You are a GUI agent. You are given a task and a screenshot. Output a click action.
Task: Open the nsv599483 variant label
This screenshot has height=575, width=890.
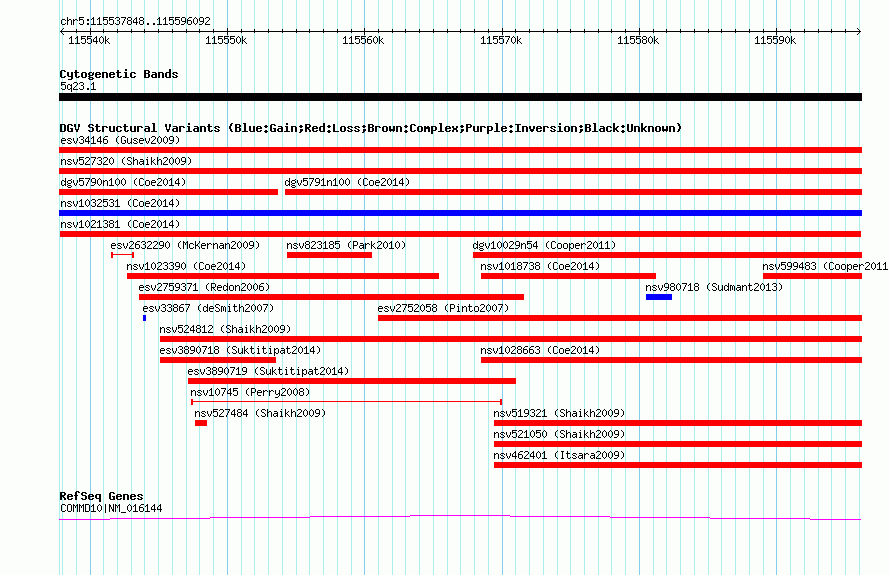click(x=826, y=266)
